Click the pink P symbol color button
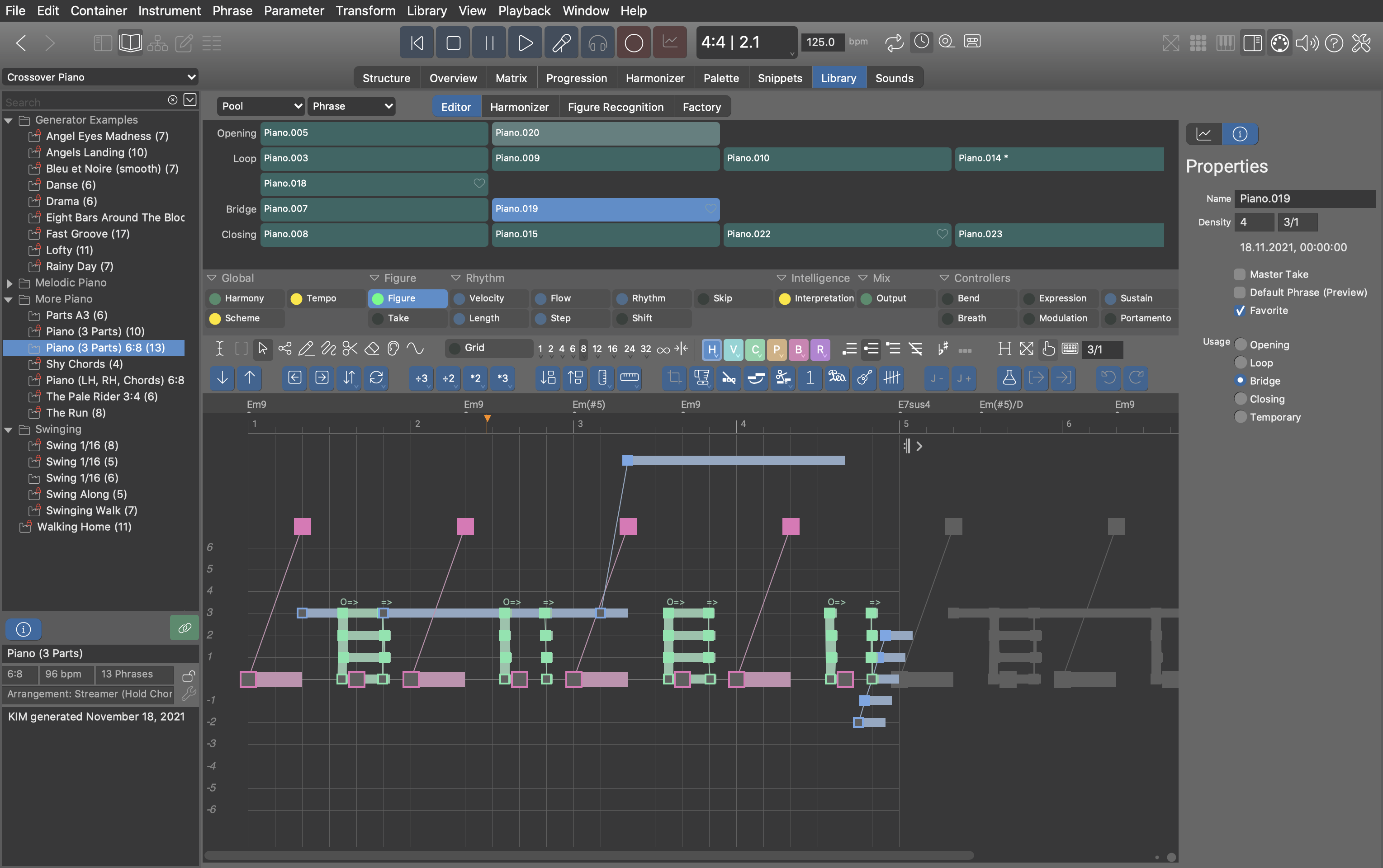The width and height of the screenshot is (1383, 868). coord(777,349)
